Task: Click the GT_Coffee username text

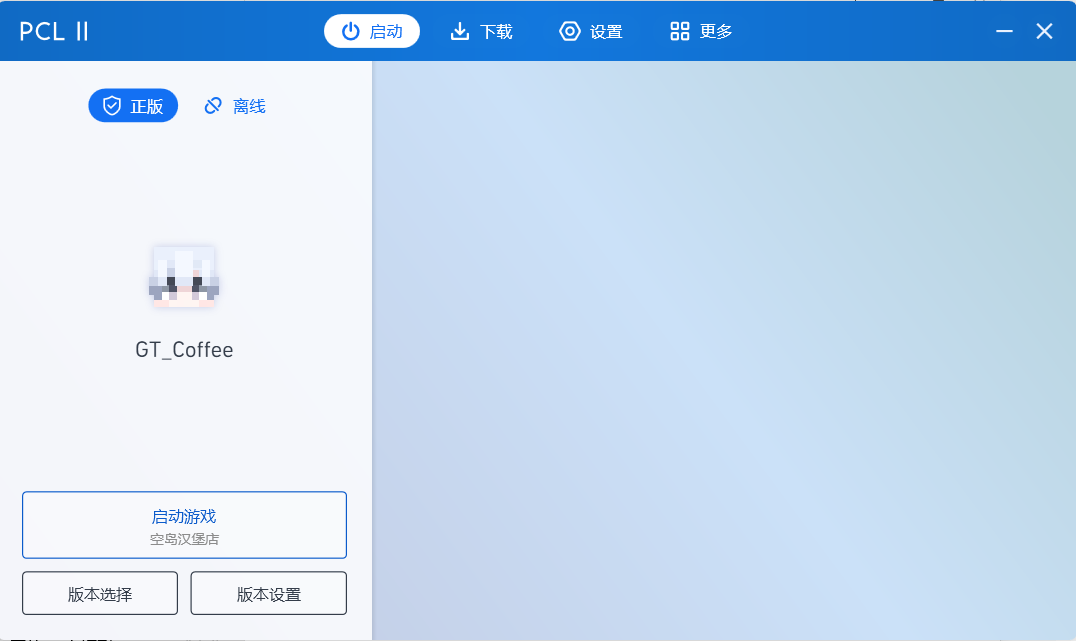Action: [184, 350]
